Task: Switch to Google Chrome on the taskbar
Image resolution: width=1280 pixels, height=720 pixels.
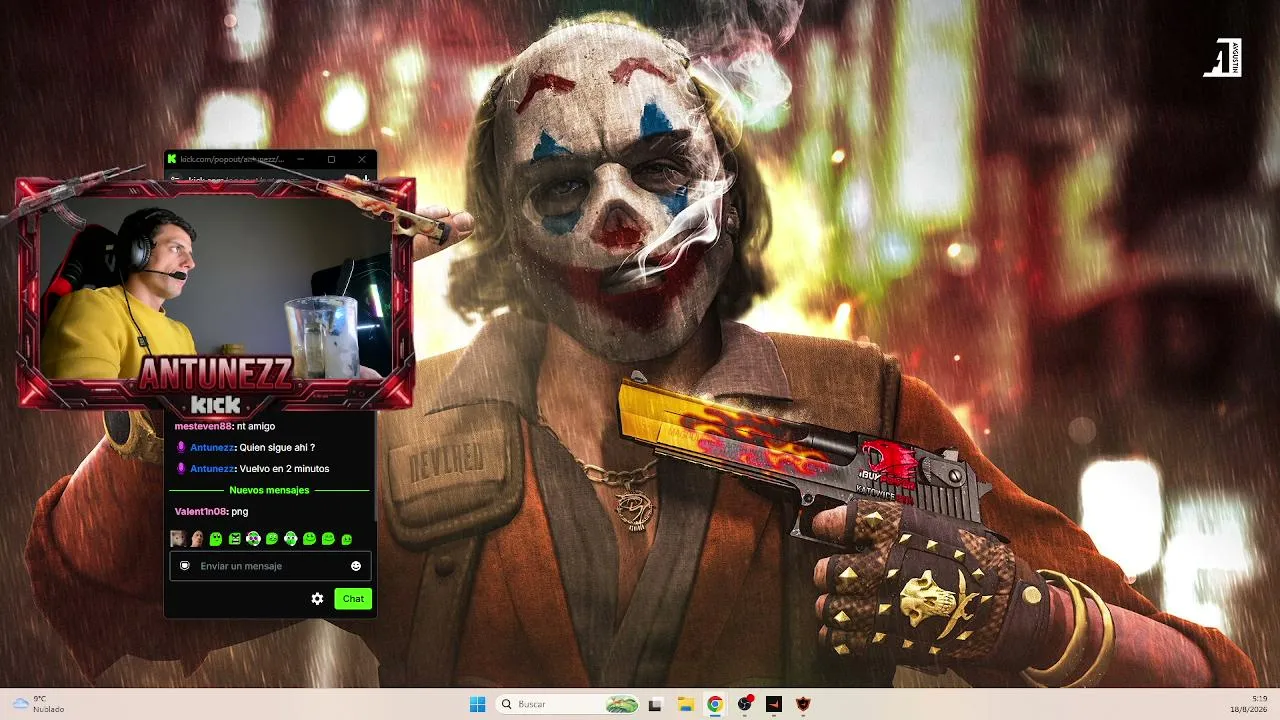Action: pyautogui.click(x=714, y=704)
